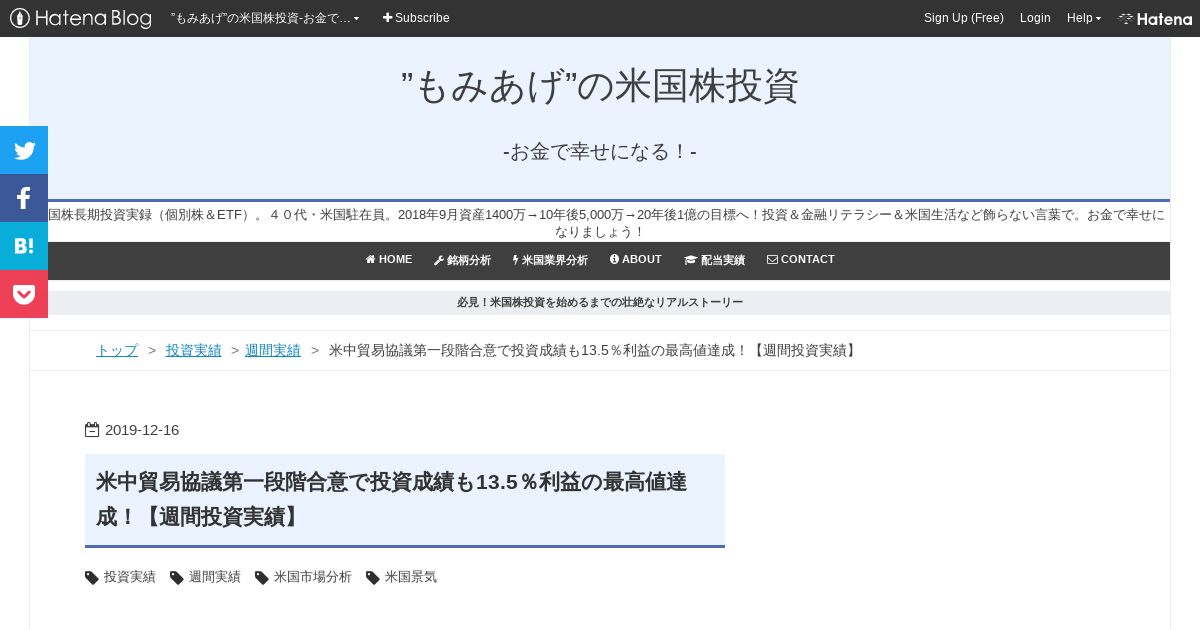
Task: Open the Login link
Action: (1035, 18)
